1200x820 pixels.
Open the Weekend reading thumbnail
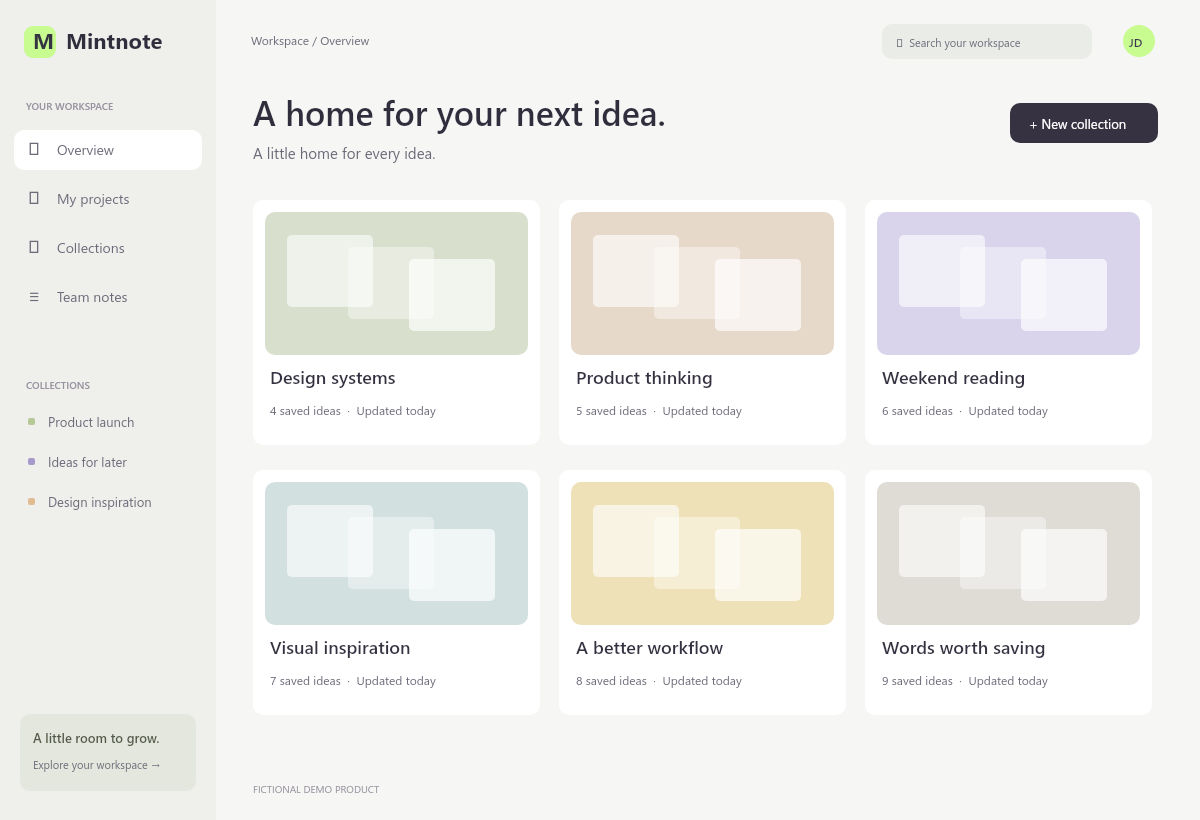coord(1008,283)
